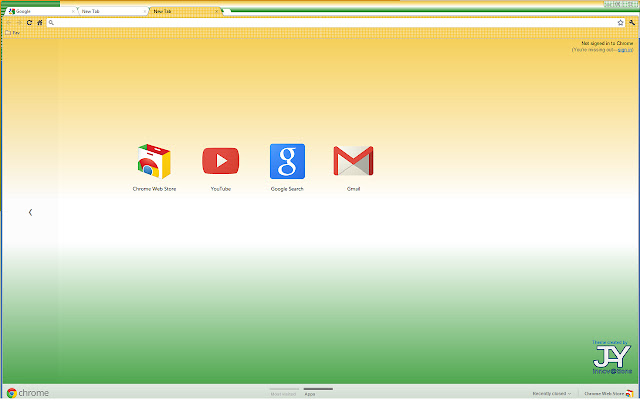The image size is (640, 400).
Task: Reload the current page
Action: pos(29,23)
